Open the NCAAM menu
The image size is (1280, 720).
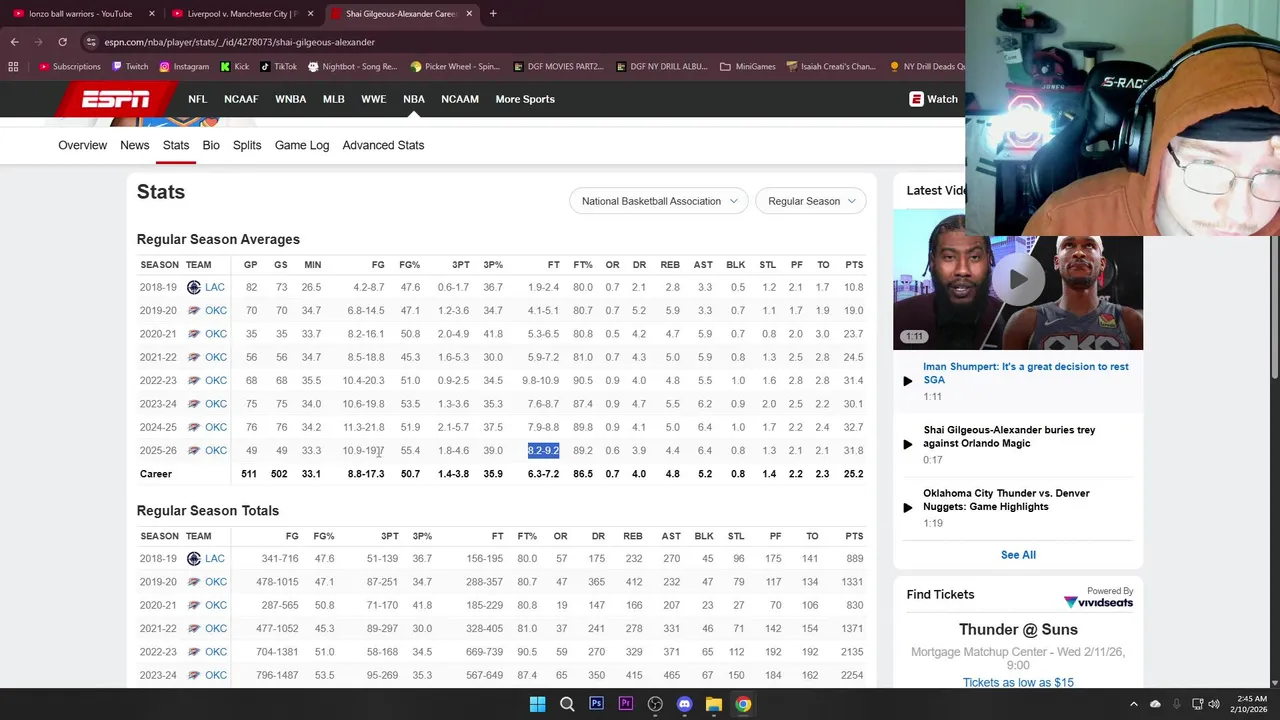[460, 99]
